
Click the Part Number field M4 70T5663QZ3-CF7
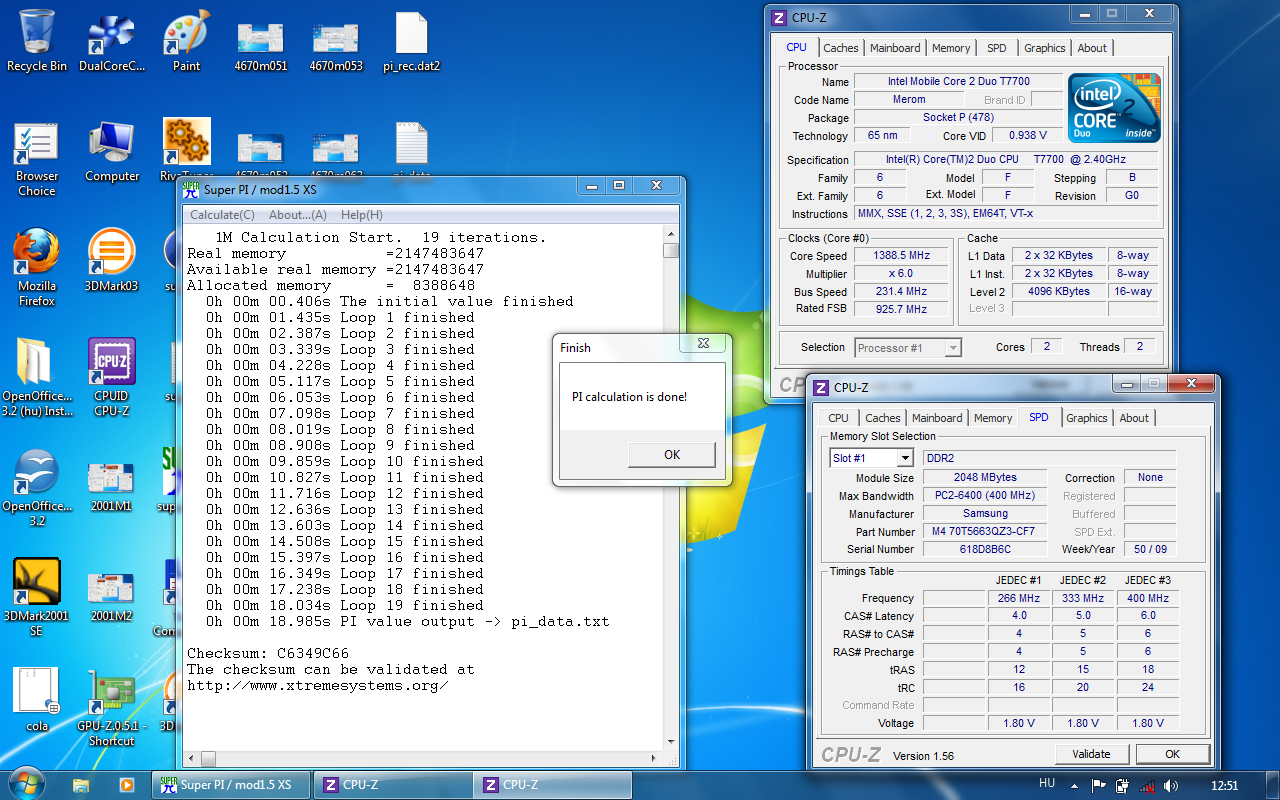coord(983,532)
